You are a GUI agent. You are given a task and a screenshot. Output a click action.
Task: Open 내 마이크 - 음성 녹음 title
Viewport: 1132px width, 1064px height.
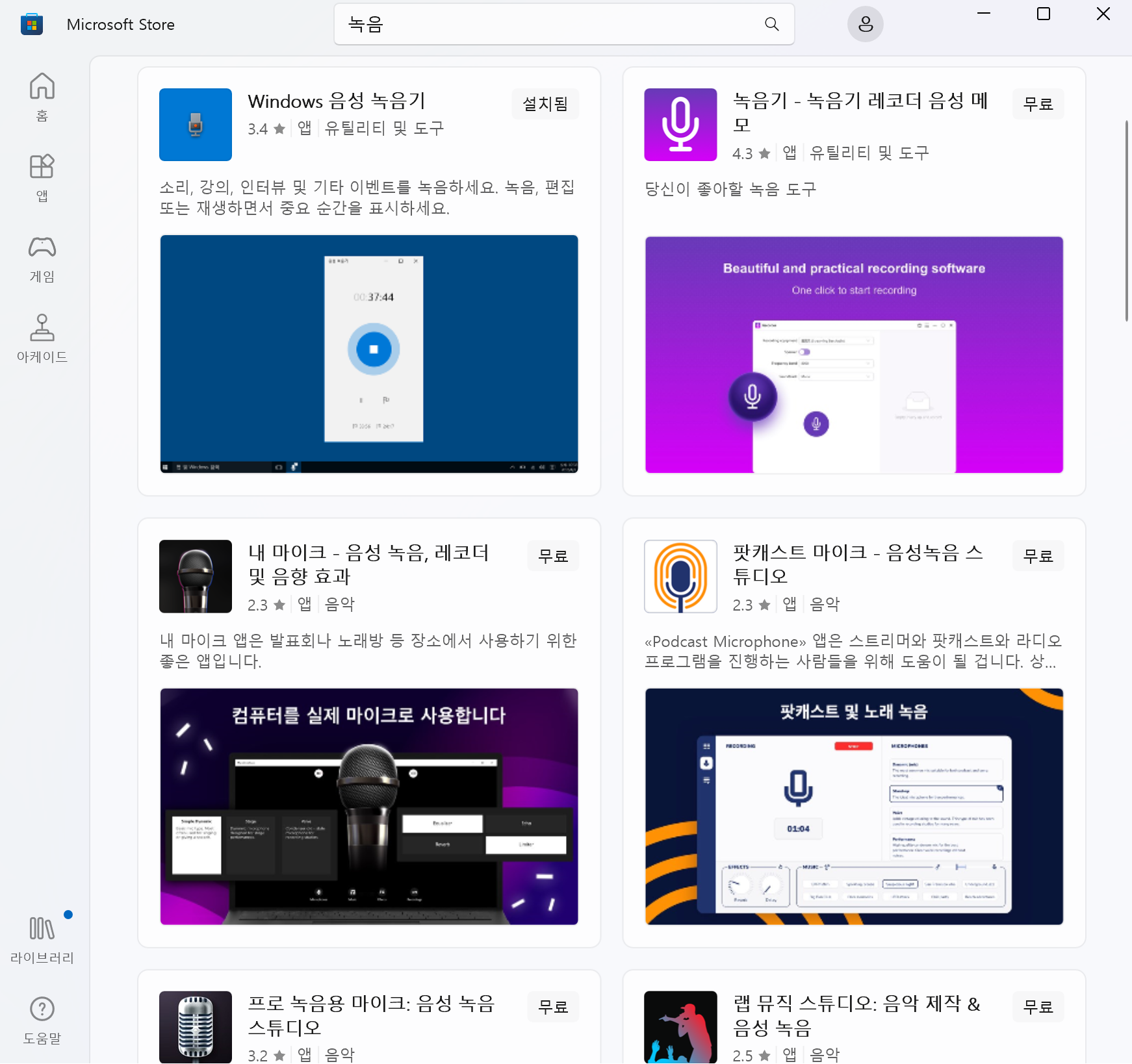(x=368, y=564)
